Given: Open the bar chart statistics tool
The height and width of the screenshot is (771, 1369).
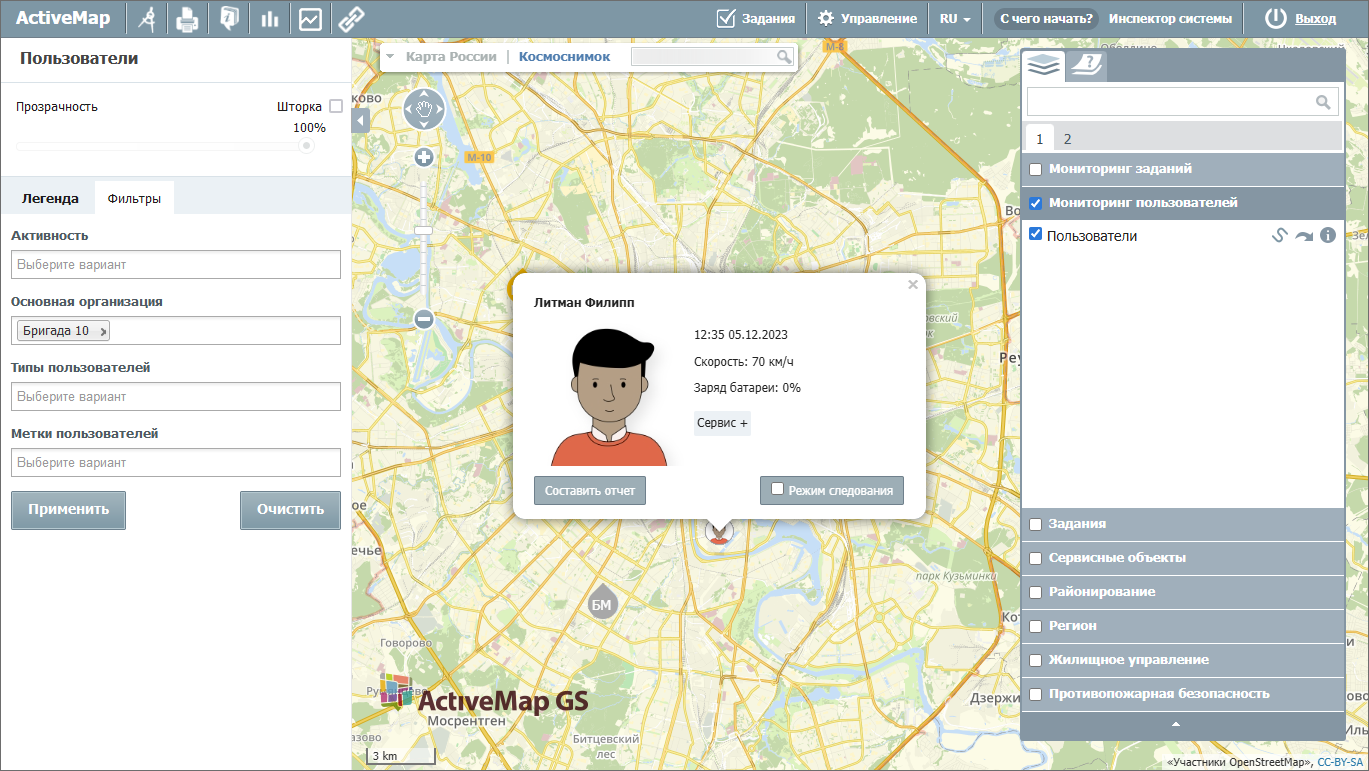Looking at the screenshot, I should pyautogui.click(x=269, y=19).
